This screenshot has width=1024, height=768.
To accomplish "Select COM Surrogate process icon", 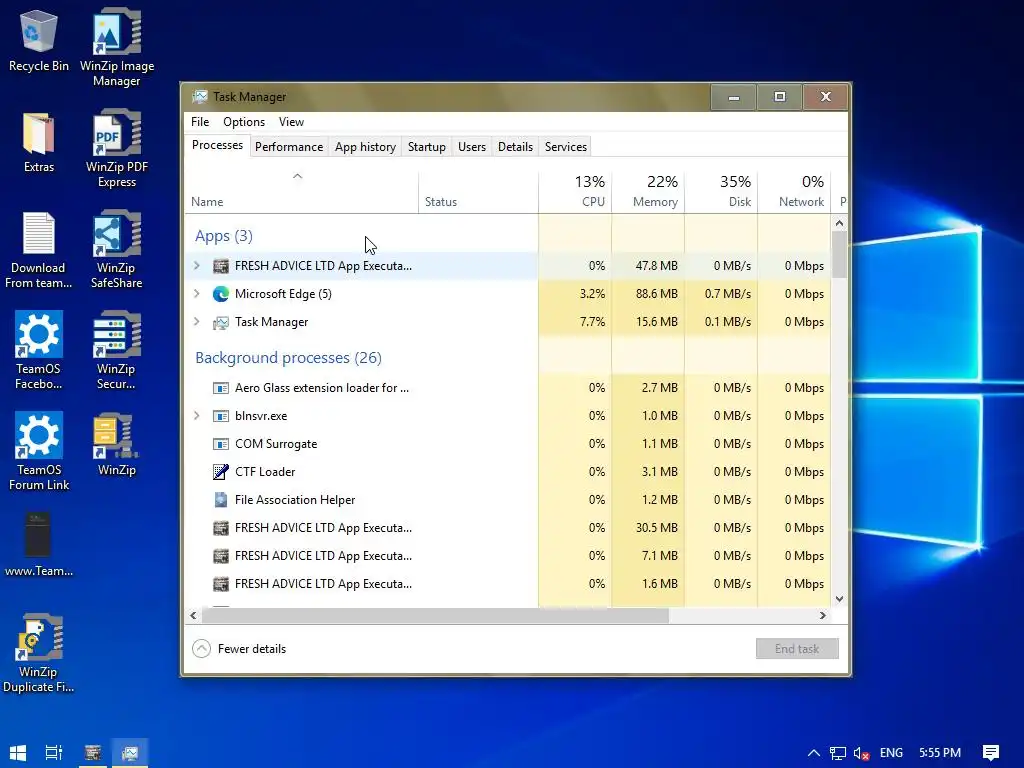I will point(221,444).
